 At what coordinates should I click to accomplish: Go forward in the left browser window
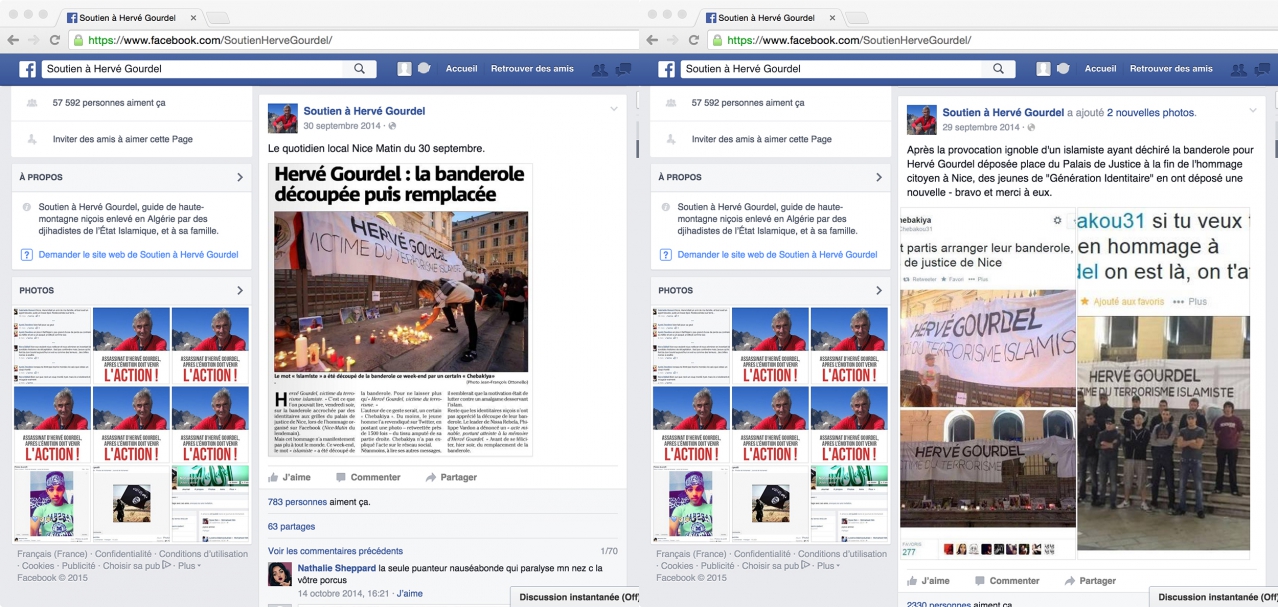point(34,40)
